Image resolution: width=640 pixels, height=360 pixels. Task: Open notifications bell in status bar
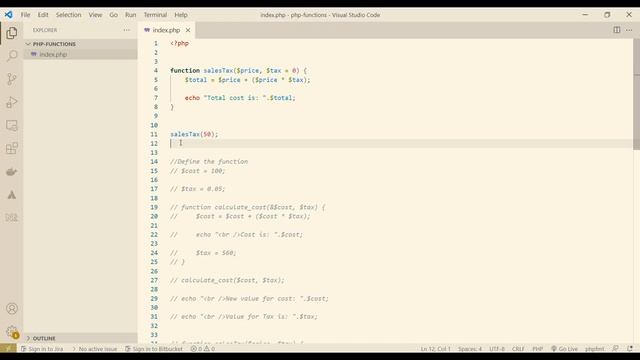coord(630,349)
